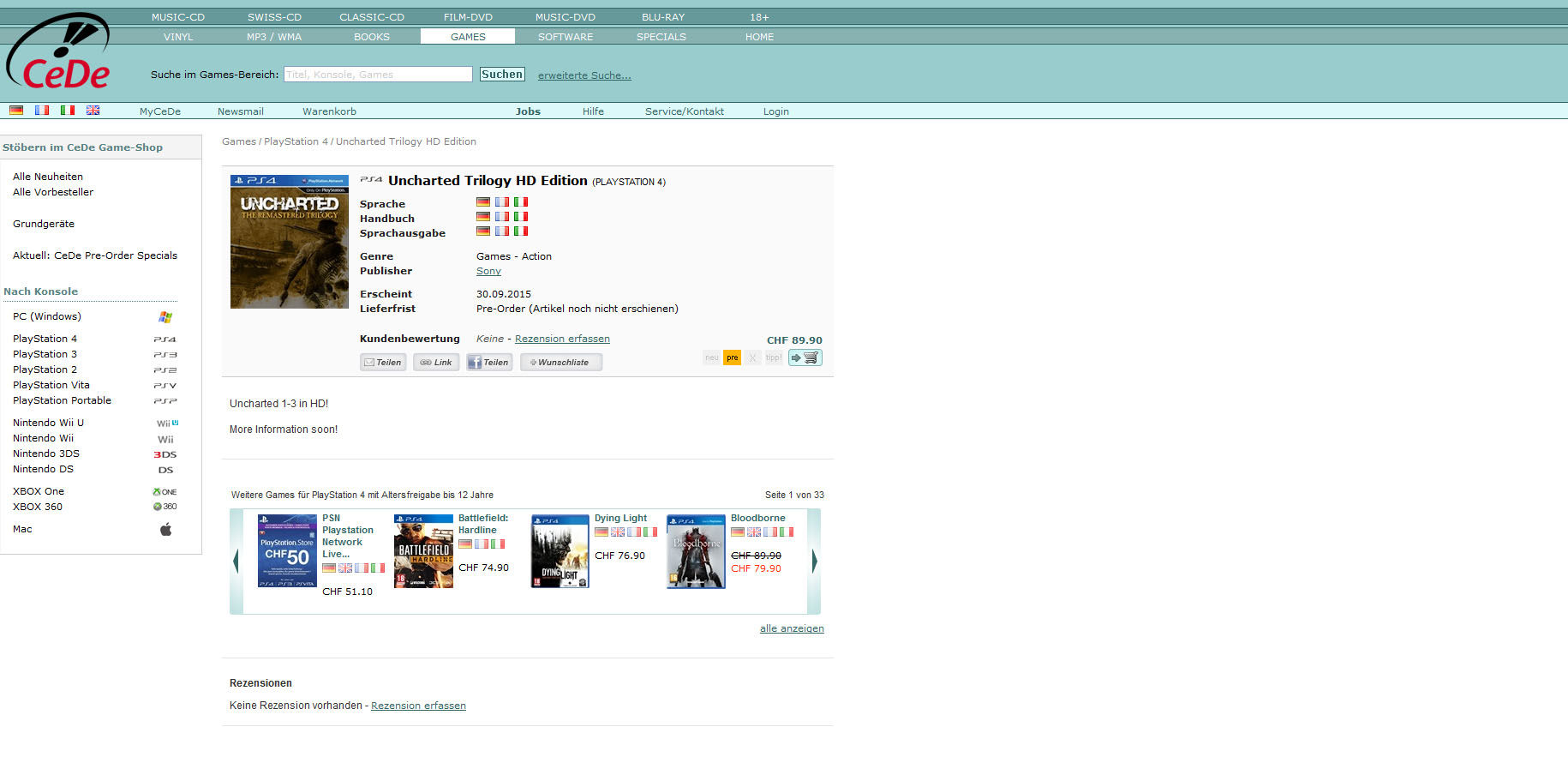1568x769 pixels.
Task: Click publisher Sony link
Action: tap(488, 271)
